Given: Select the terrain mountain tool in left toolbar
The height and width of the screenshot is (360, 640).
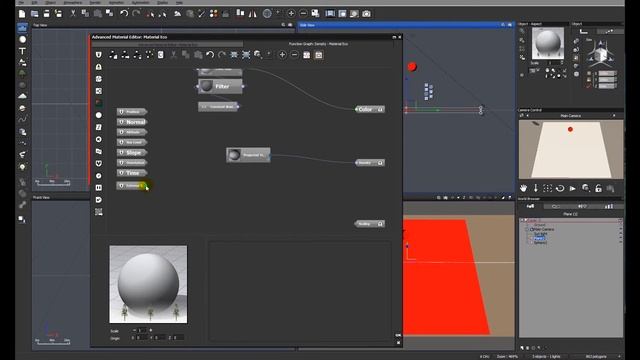Looking at the screenshot, I should pos(22,96).
